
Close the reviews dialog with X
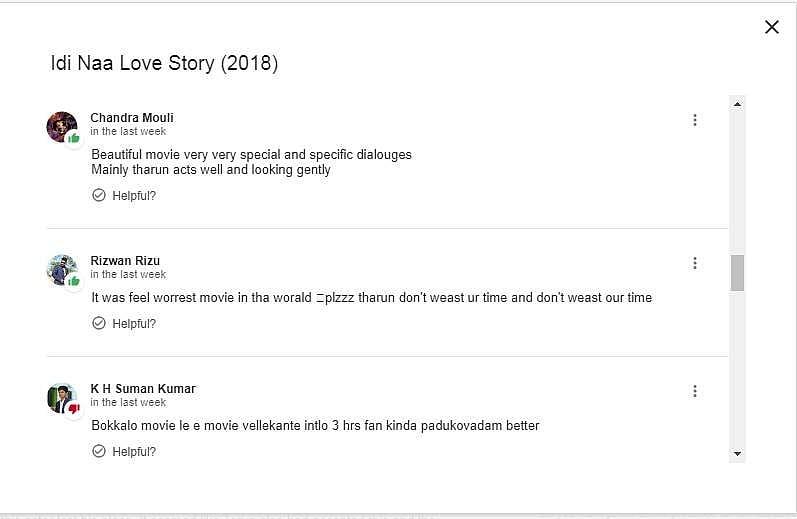click(x=771, y=27)
